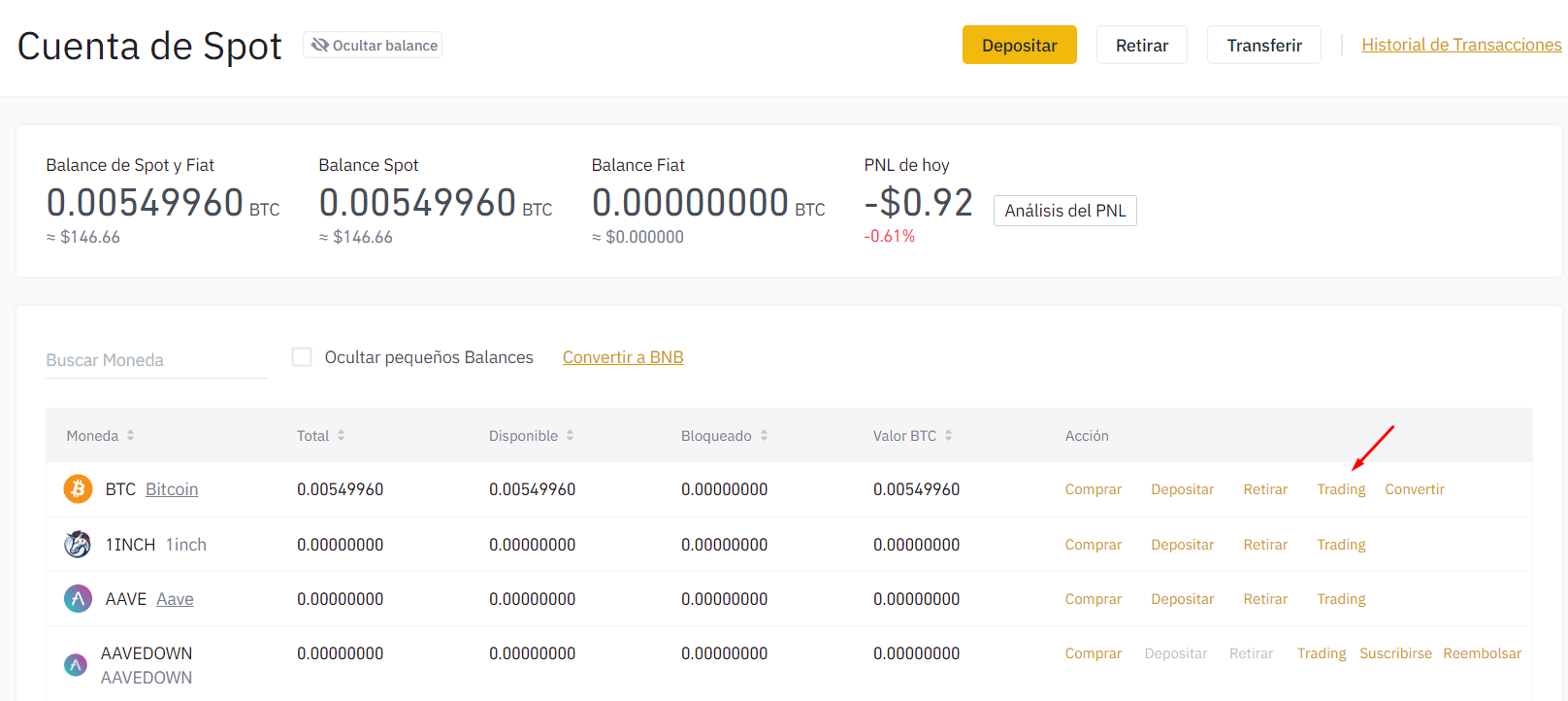This screenshot has height=701, width=1568.
Task: Open the Bitcoin name link
Action: coord(172,489)
